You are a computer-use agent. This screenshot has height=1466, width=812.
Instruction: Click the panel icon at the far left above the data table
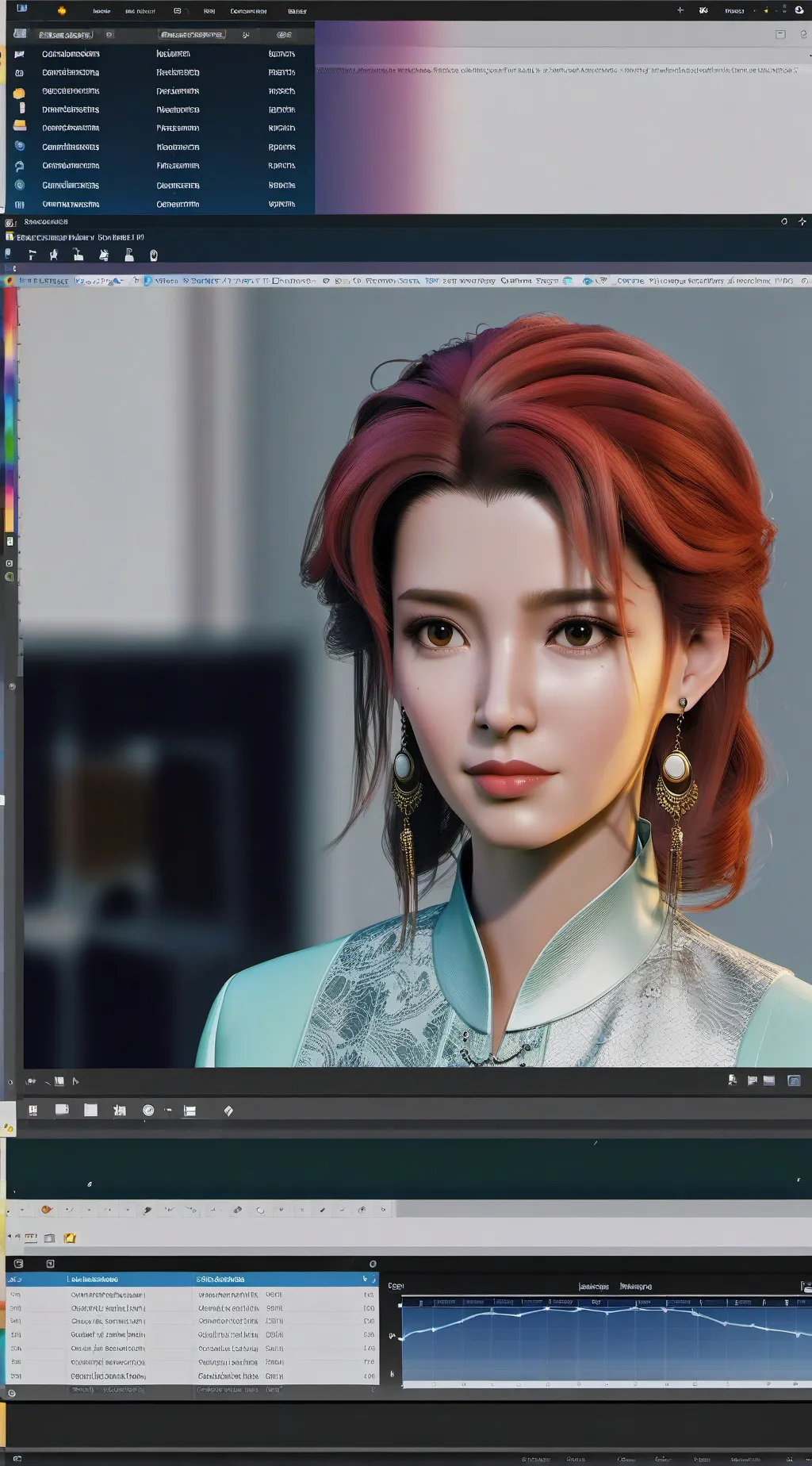click(18, 1264)
